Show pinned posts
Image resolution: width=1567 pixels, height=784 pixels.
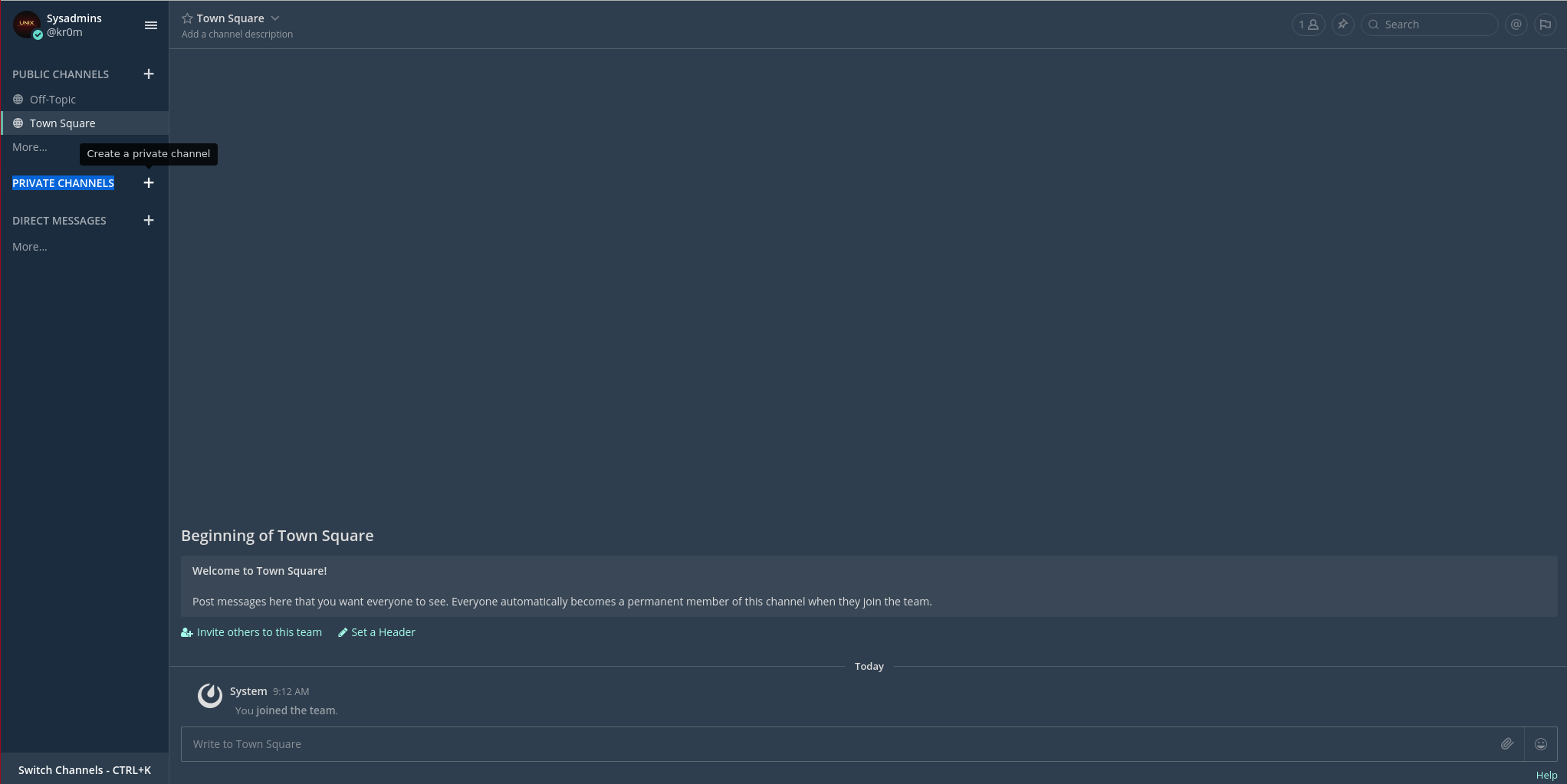1342,25
